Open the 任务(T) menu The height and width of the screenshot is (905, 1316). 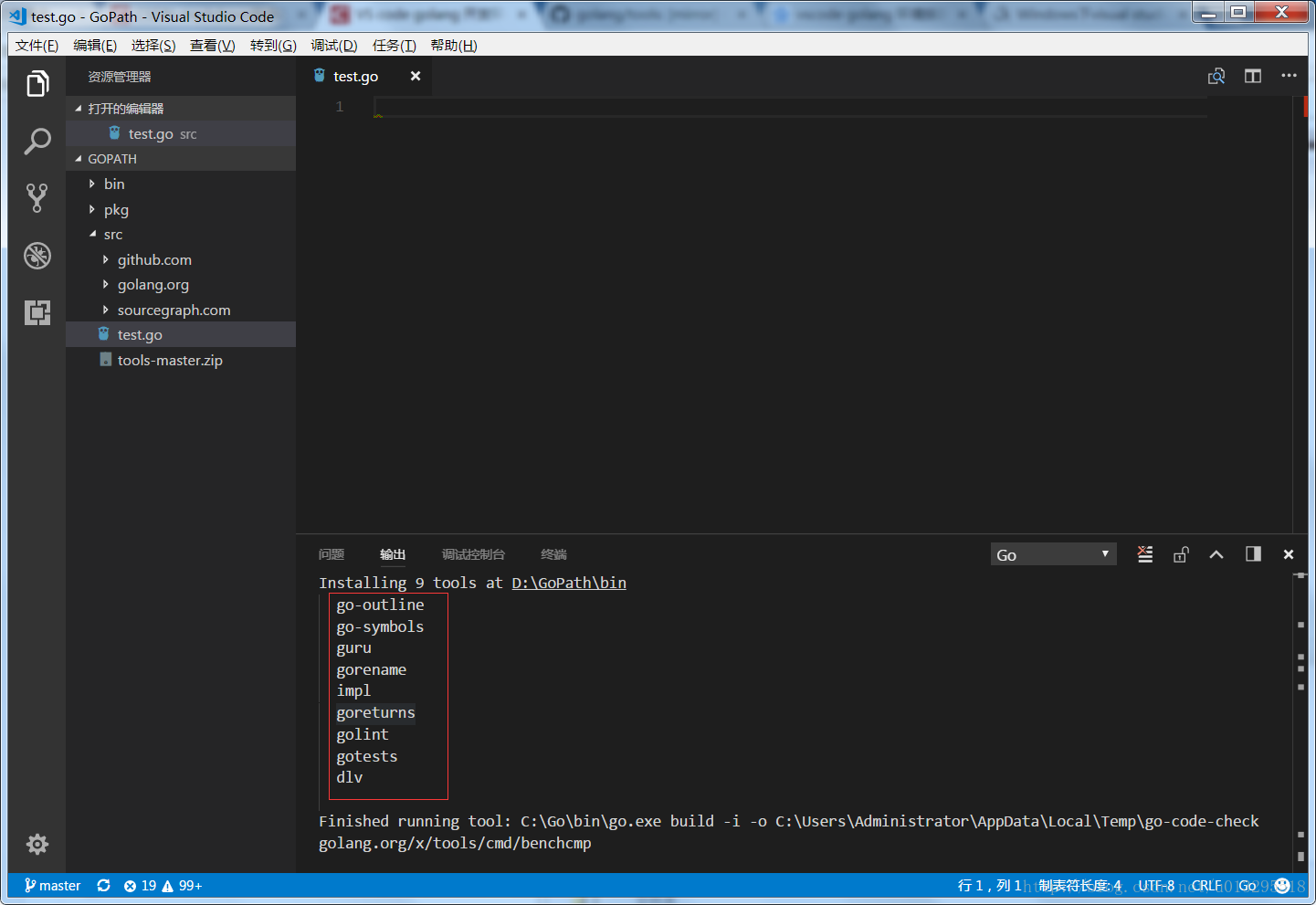coord(394,46)
